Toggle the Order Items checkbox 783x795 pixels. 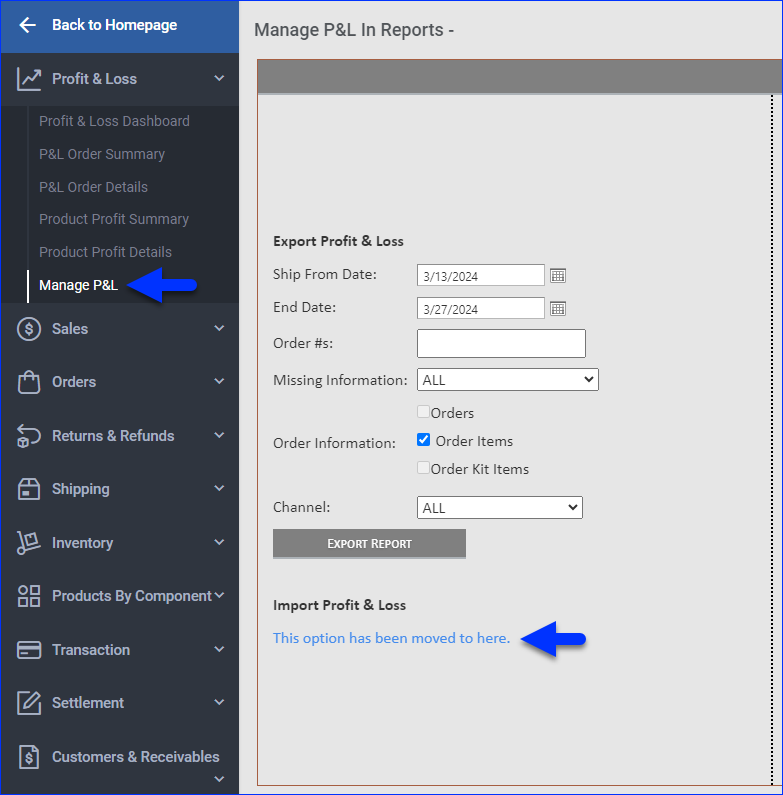click(424, 440)
